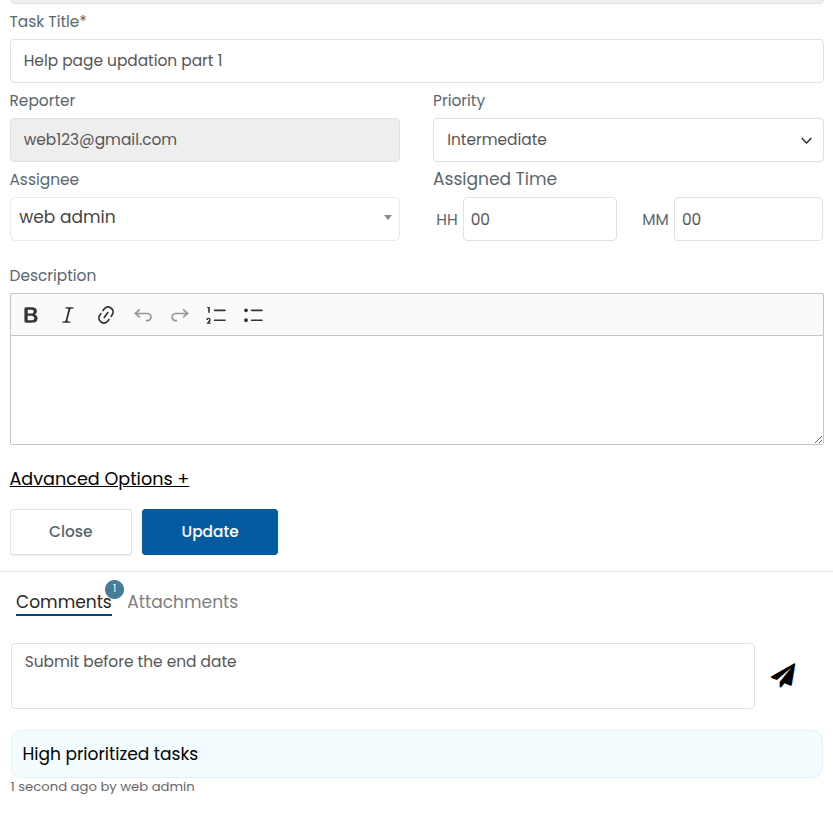Click the Update button
Viewport: 833px width, 816px height.
click(x=210, y=532)
